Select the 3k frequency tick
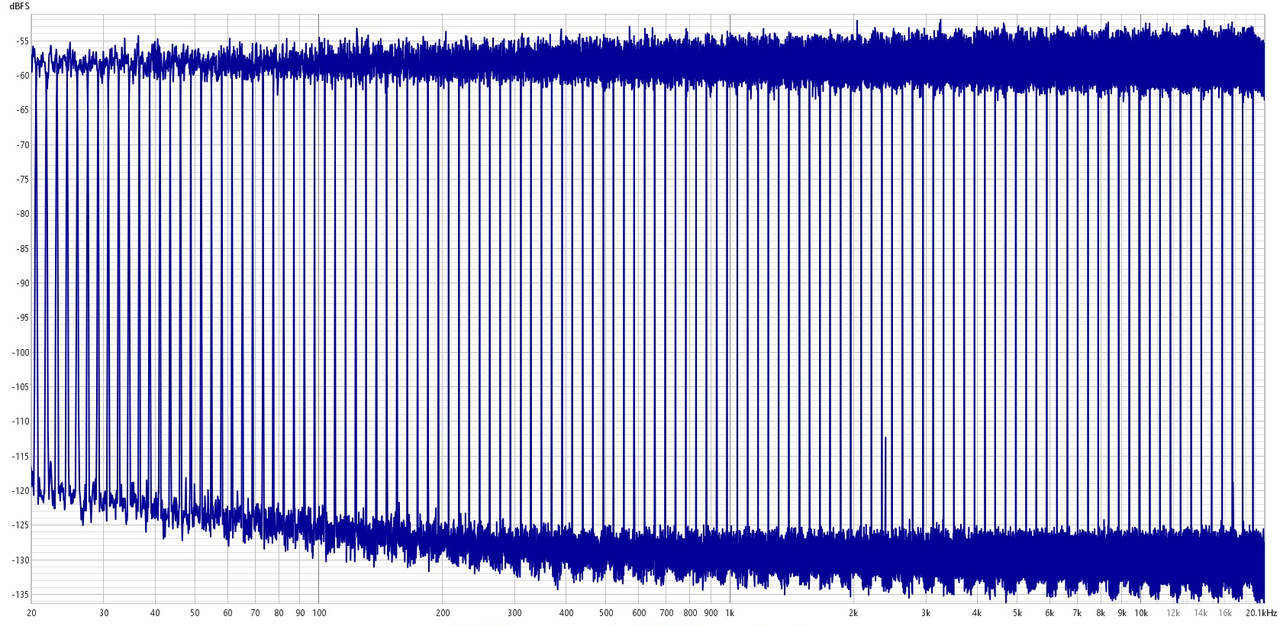 [926, 612]
